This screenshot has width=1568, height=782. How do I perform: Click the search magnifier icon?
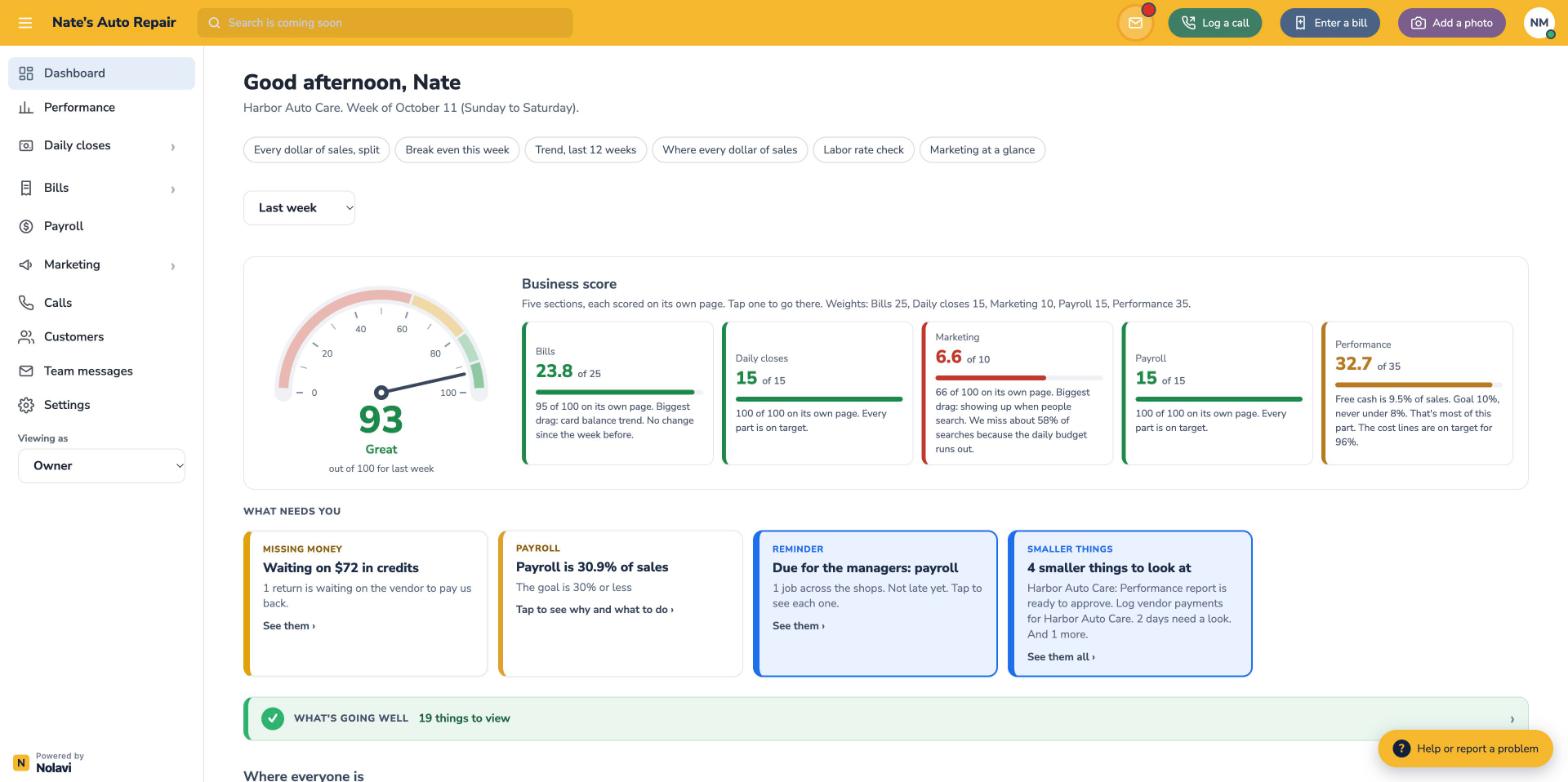pyautogui.click(x=214, y=23)
